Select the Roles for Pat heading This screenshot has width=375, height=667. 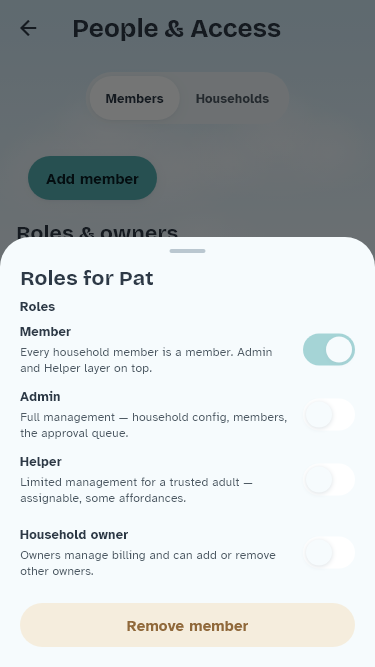pyautogui.click(x=87, y=278)
